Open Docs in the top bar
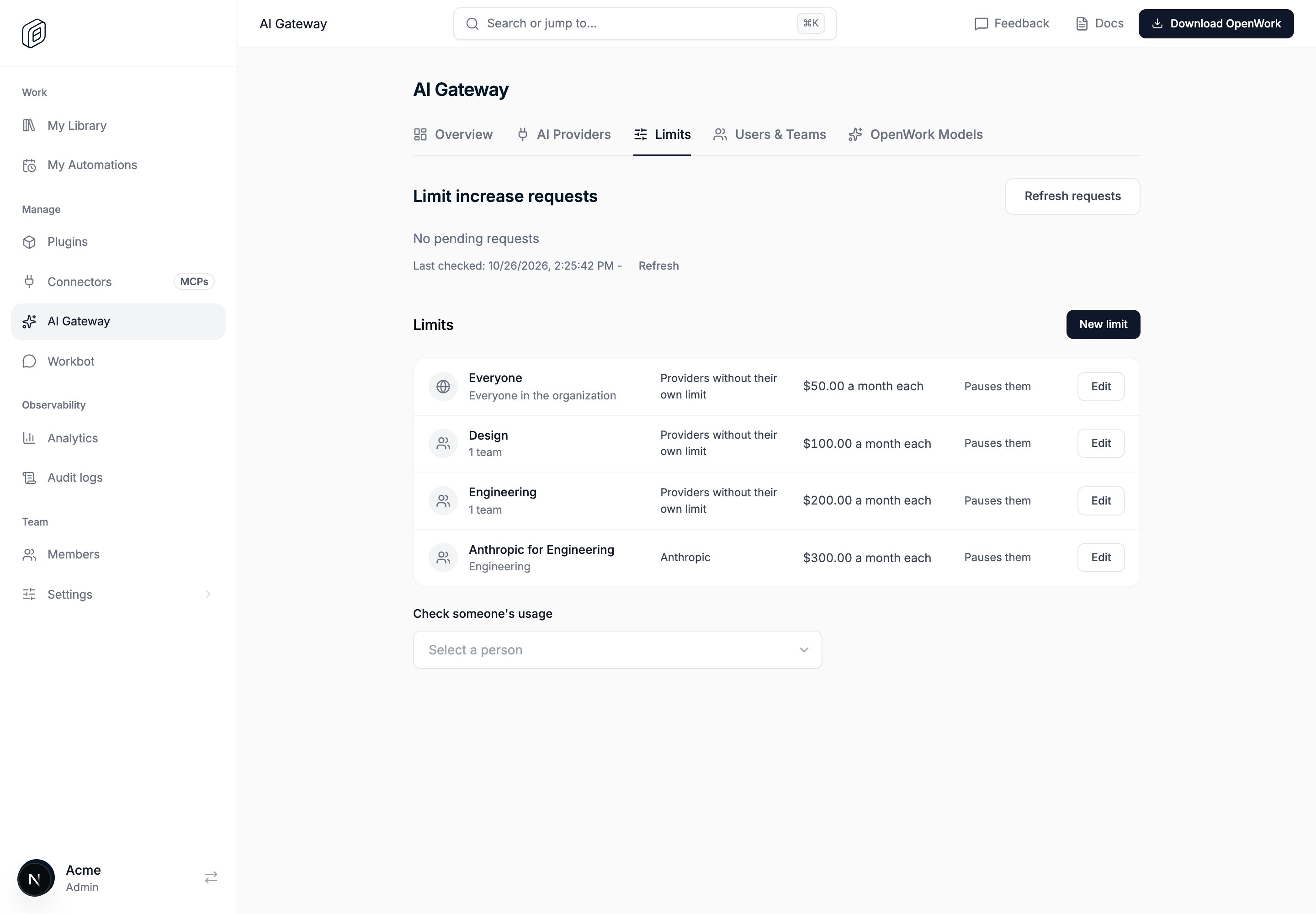Image resolution: width=1316 pixels, height=914 pixels. tap(1099, 23)
